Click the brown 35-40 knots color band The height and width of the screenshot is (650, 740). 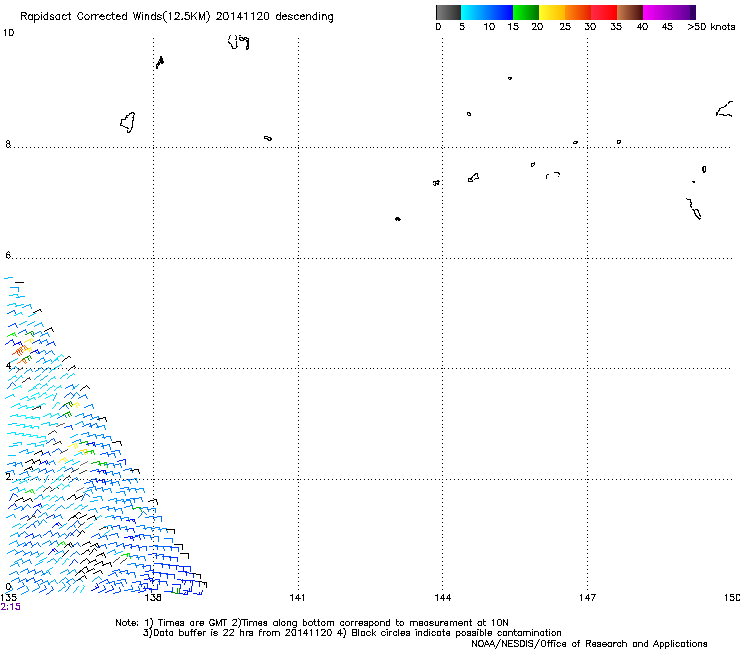(x=630, y=12)
